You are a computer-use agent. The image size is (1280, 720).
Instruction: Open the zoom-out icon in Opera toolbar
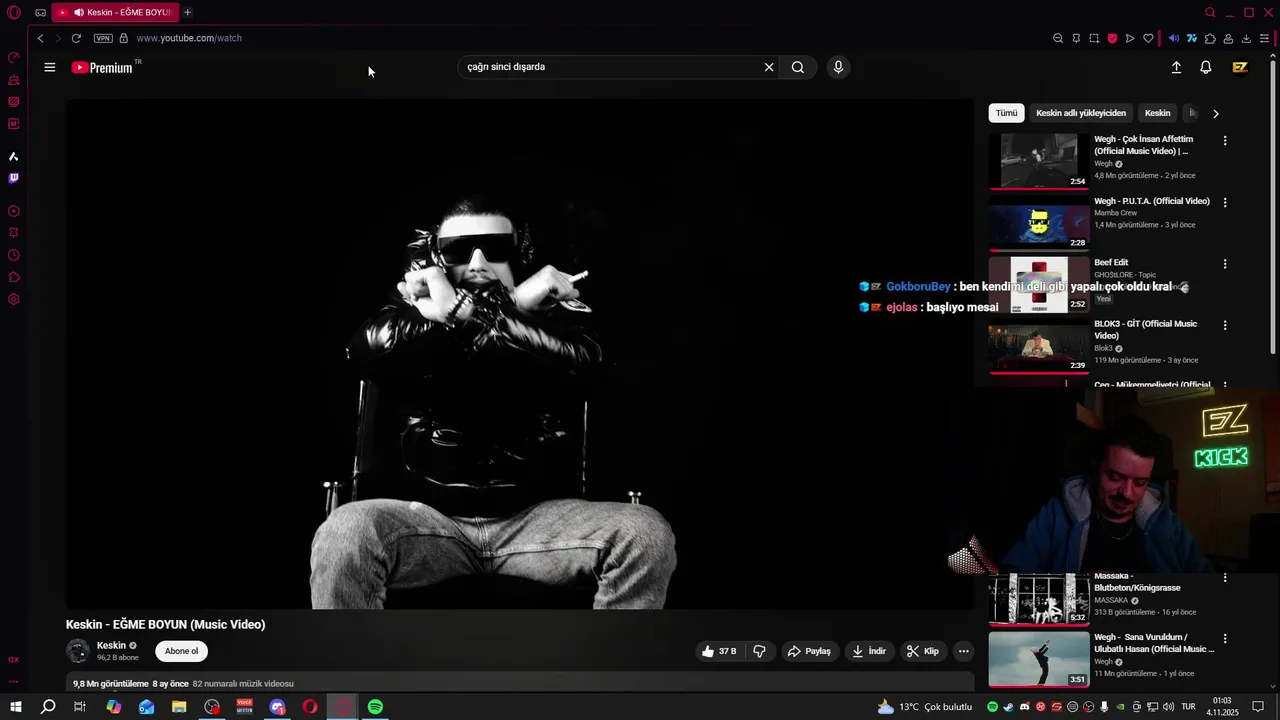point(1058,38)
